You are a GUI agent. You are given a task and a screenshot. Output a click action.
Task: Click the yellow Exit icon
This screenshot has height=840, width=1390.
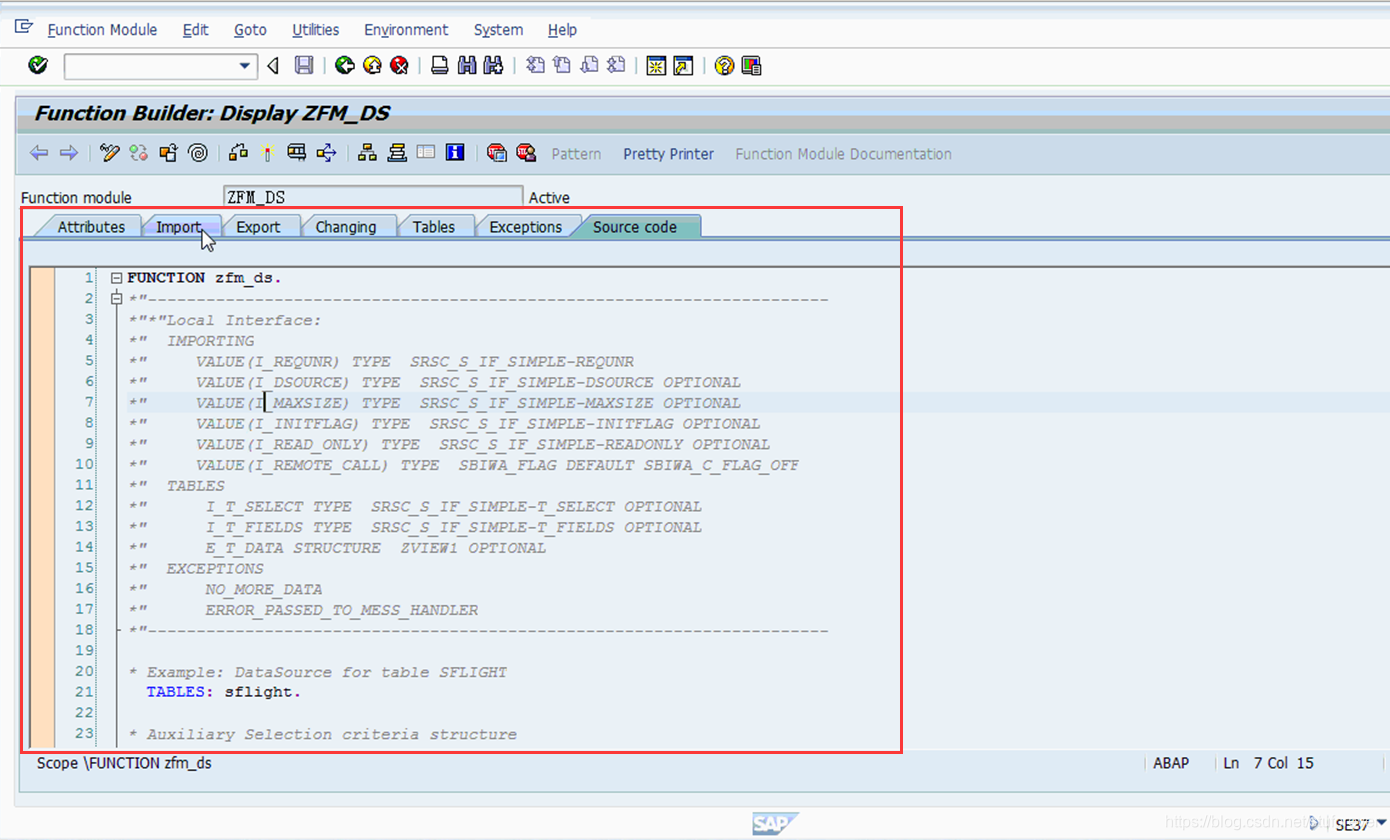(372, 66)
